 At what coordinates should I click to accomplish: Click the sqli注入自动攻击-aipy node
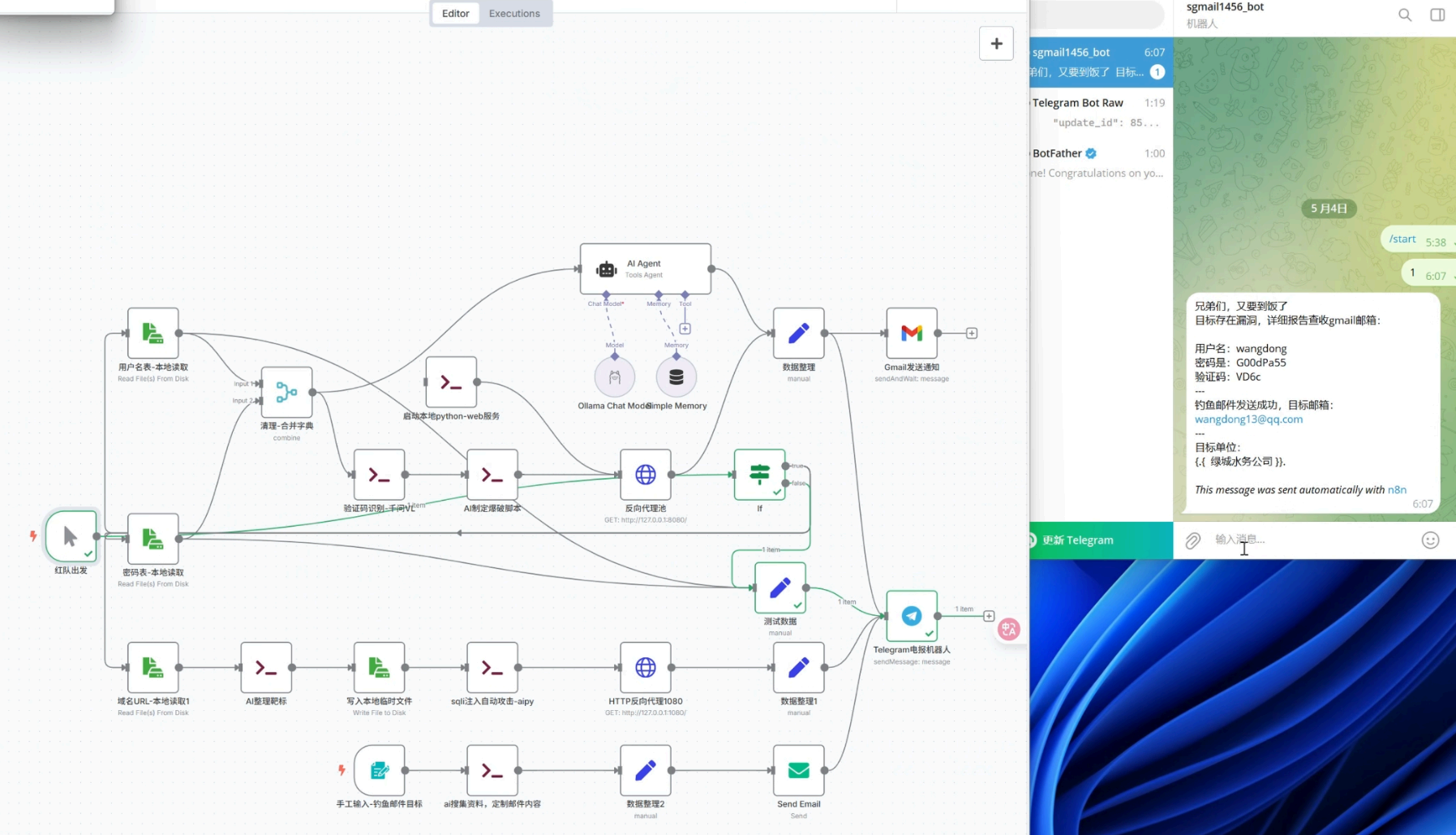[x=492, y=667]
